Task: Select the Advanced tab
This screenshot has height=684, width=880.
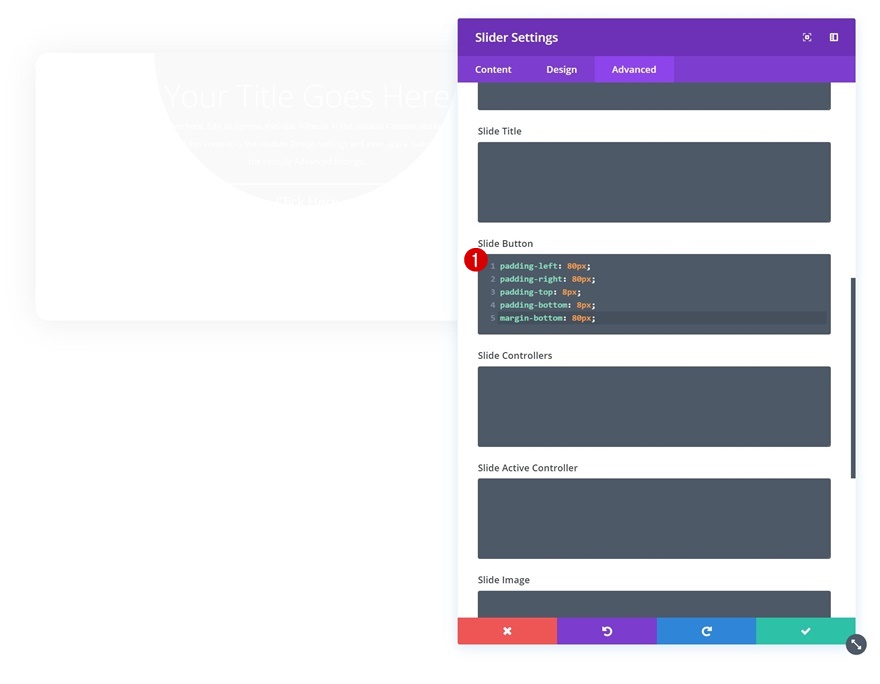Action: pos(634,70)
